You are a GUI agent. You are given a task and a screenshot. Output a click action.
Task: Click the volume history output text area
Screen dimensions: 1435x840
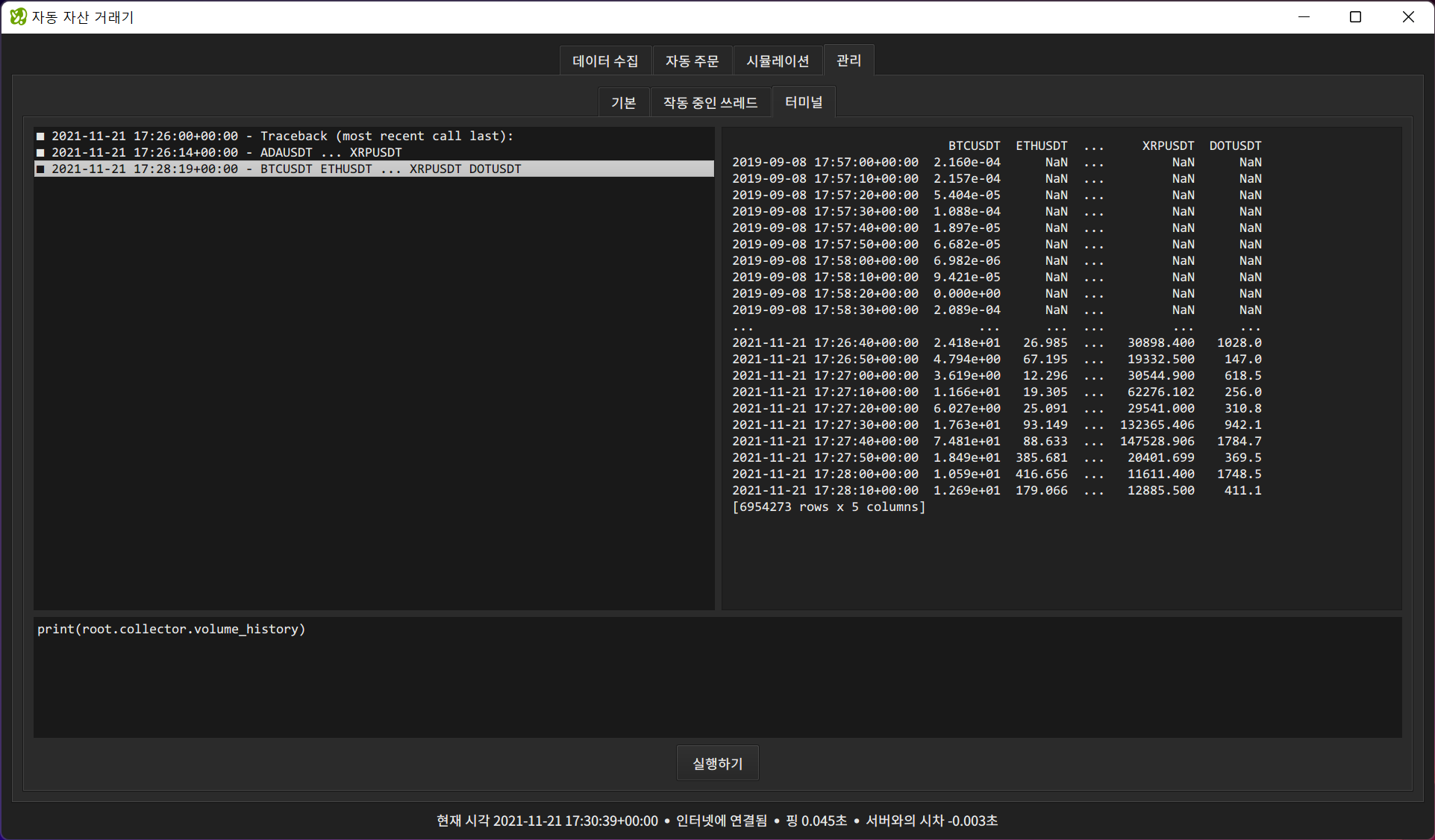point(1061,367)
